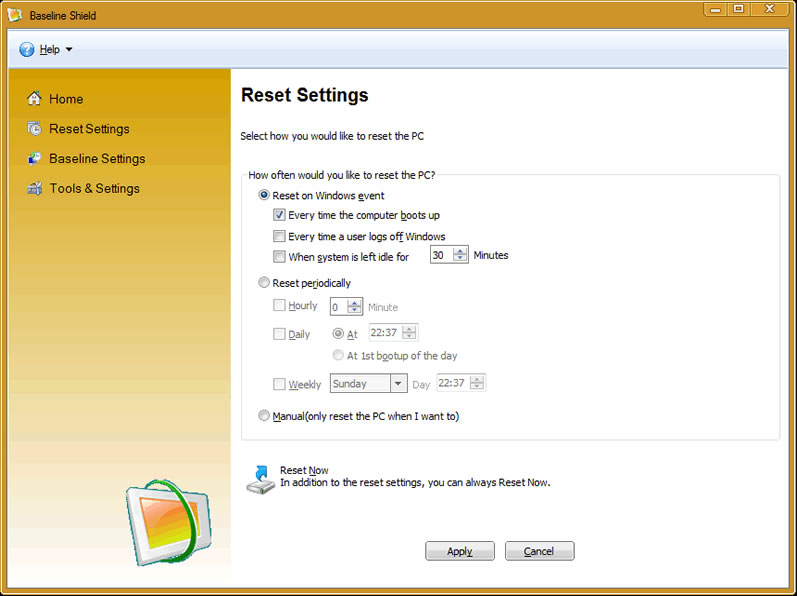Select Reset periodically radio button
This screenshot has width=797, height=596.
coord(264,283)
